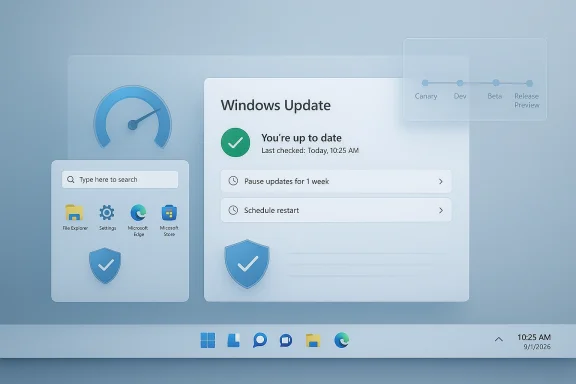Image resolution: width=576 pixels, height=384 pixels.
Task: Click Last checked: Today, 10:25 AM
Action: [x=310, y=150]
